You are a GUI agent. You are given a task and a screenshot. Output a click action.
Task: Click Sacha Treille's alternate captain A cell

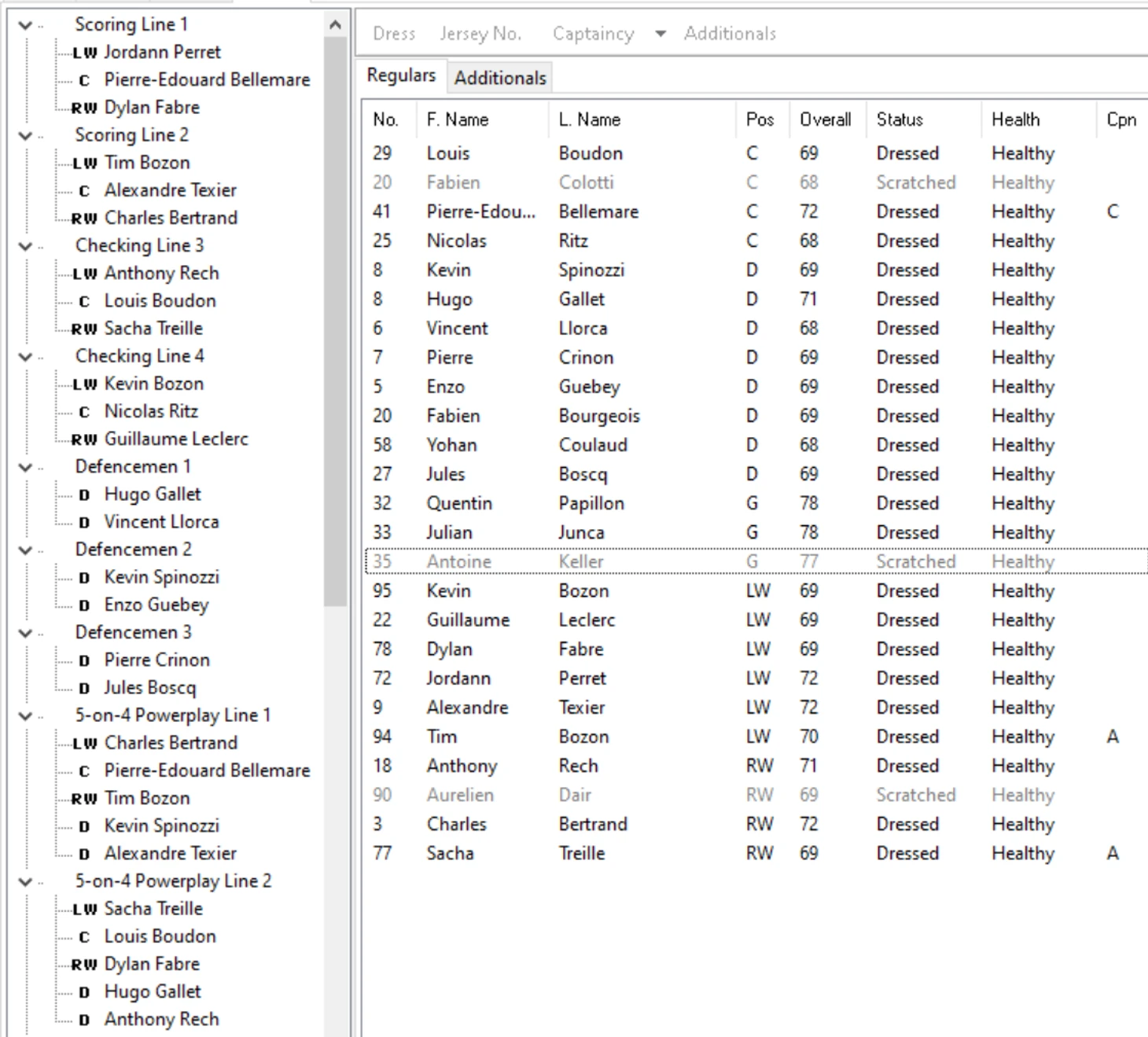1113,853
